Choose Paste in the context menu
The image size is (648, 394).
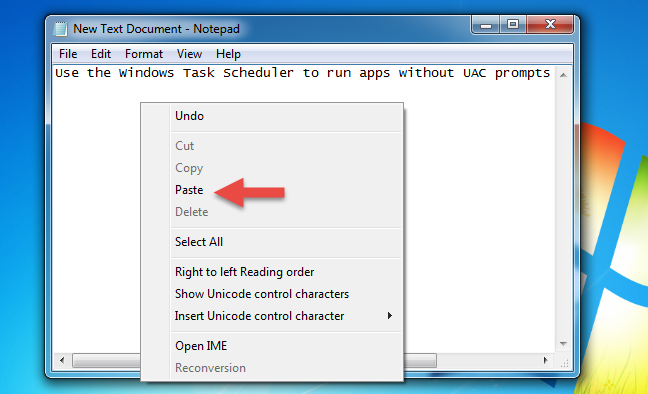(x=272, y=190)
